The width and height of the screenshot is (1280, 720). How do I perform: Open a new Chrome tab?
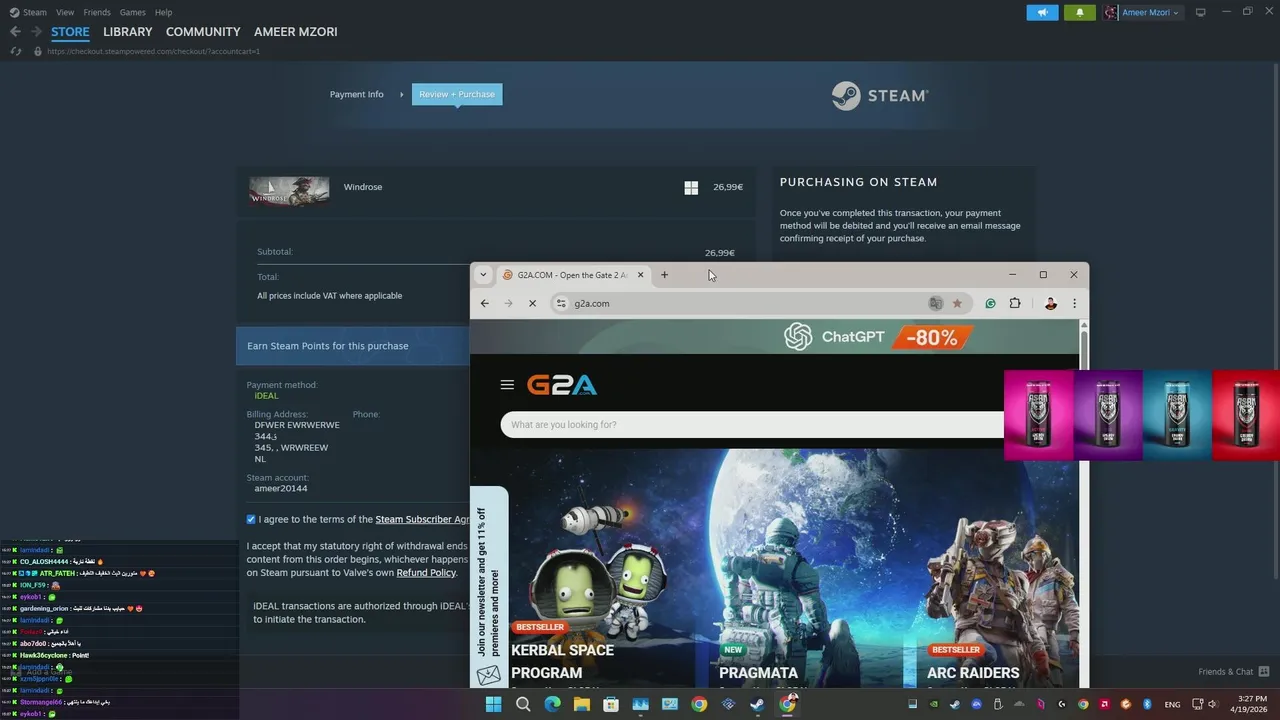664,275
